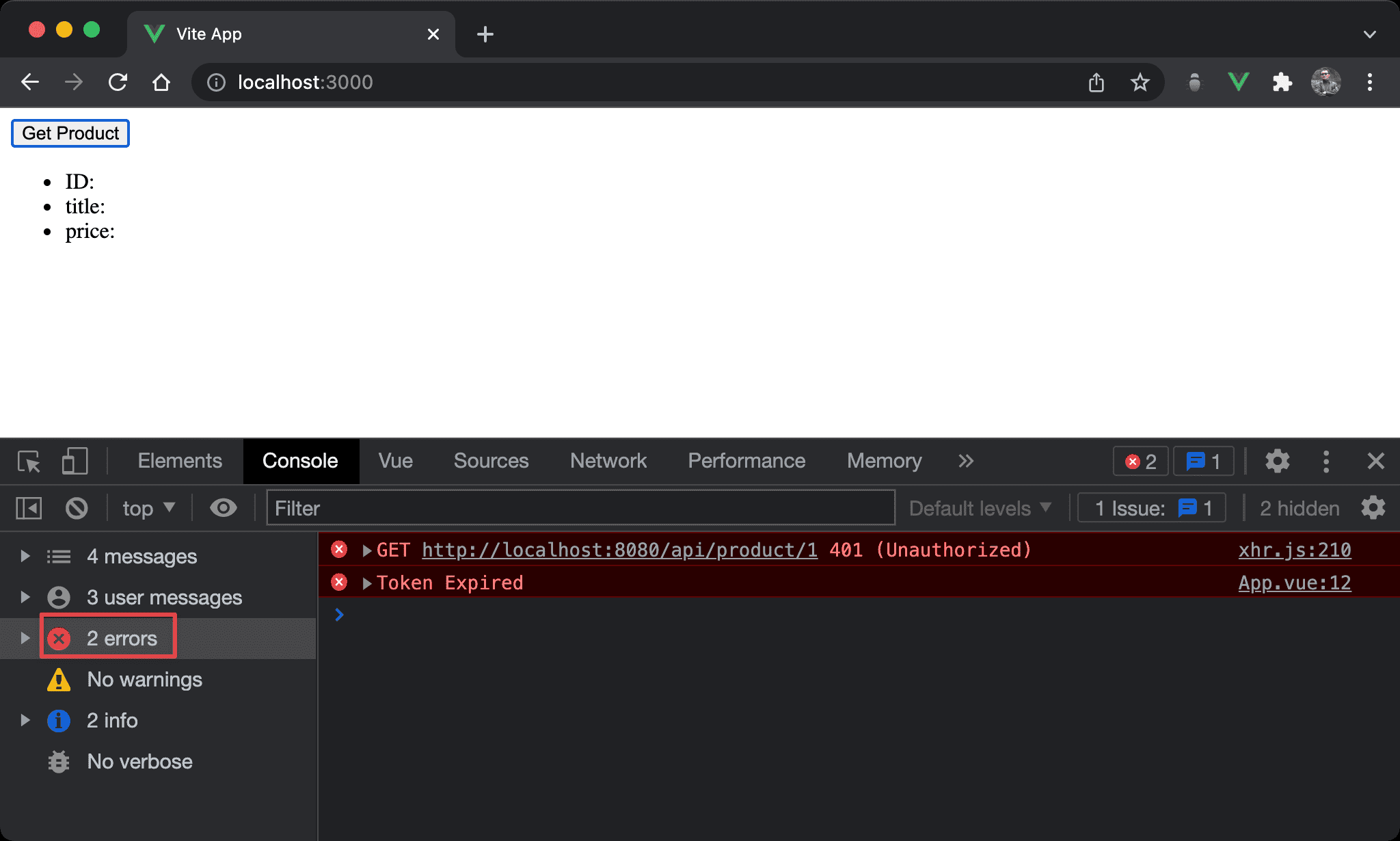Reload the current page
The width and height of the screenshot is (1400, 841).
(118, 83)
